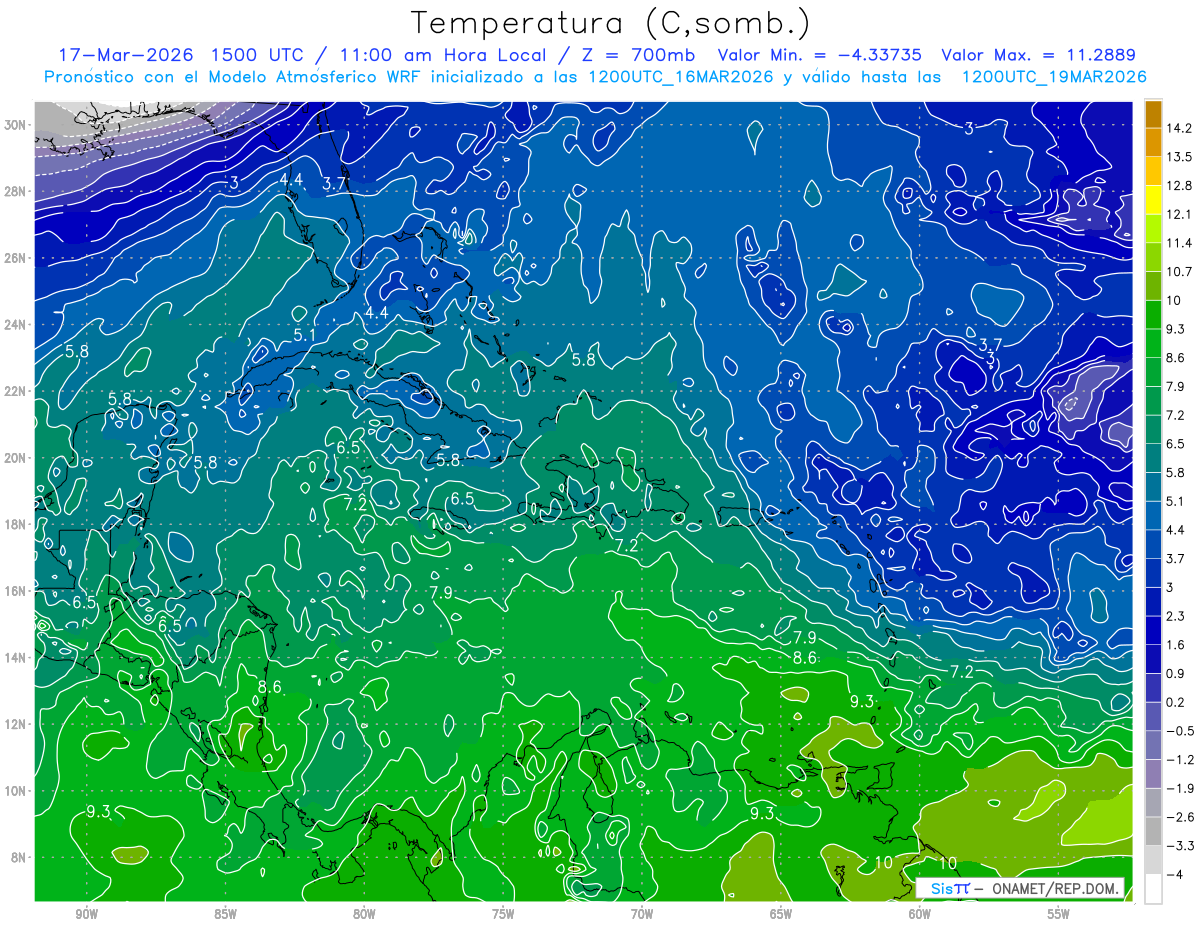Click the '11.4' legend value
Image resolution: width=1200 pixels, height=927 pixels.
click(1178, 243)
